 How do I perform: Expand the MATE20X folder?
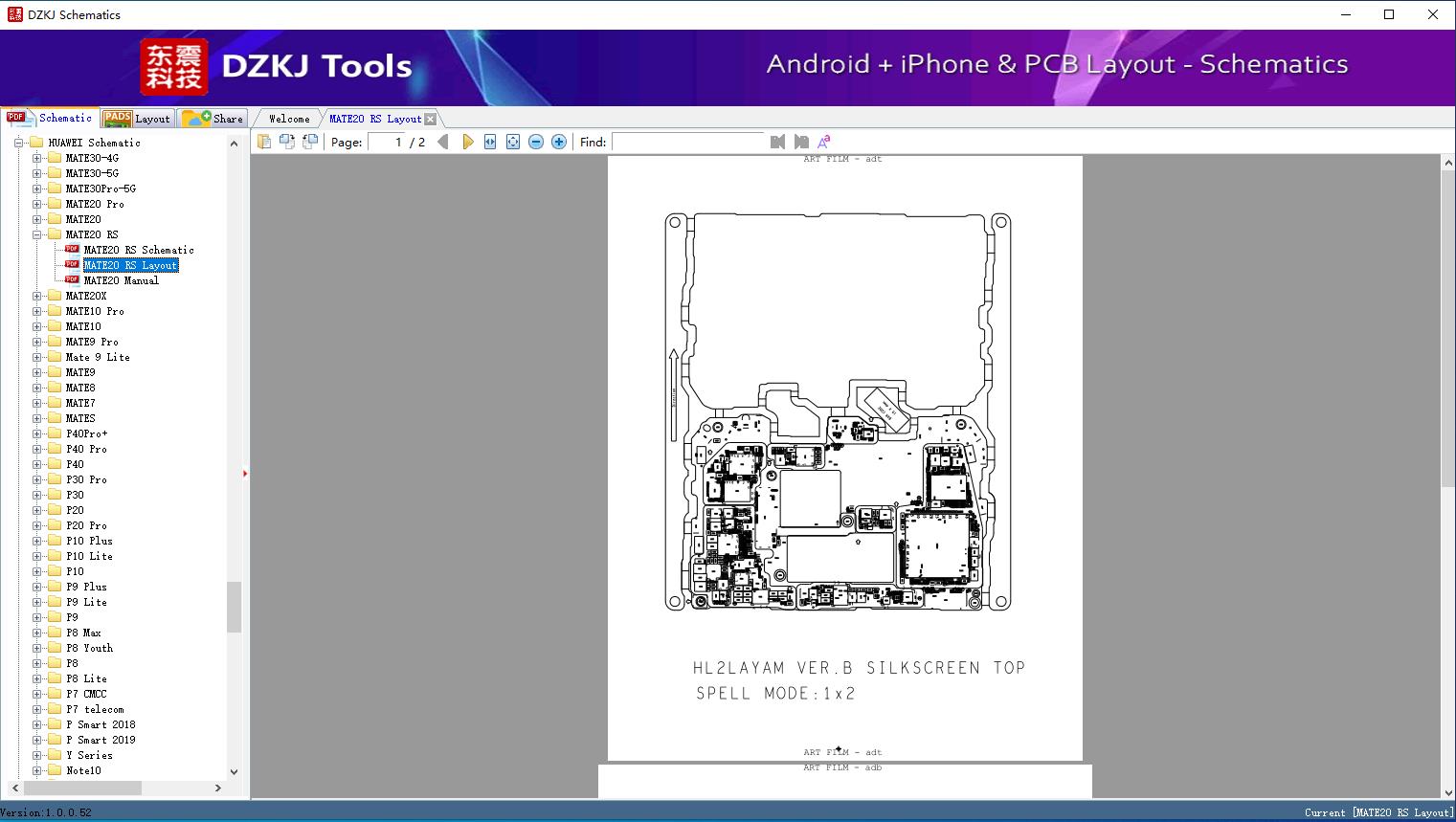36,296
